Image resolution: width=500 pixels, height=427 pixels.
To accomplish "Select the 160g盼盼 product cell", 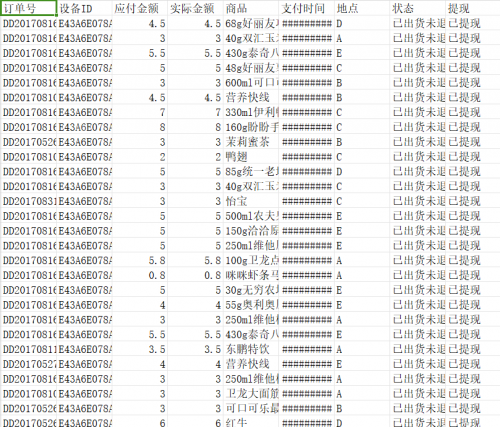I will (251, 127).
